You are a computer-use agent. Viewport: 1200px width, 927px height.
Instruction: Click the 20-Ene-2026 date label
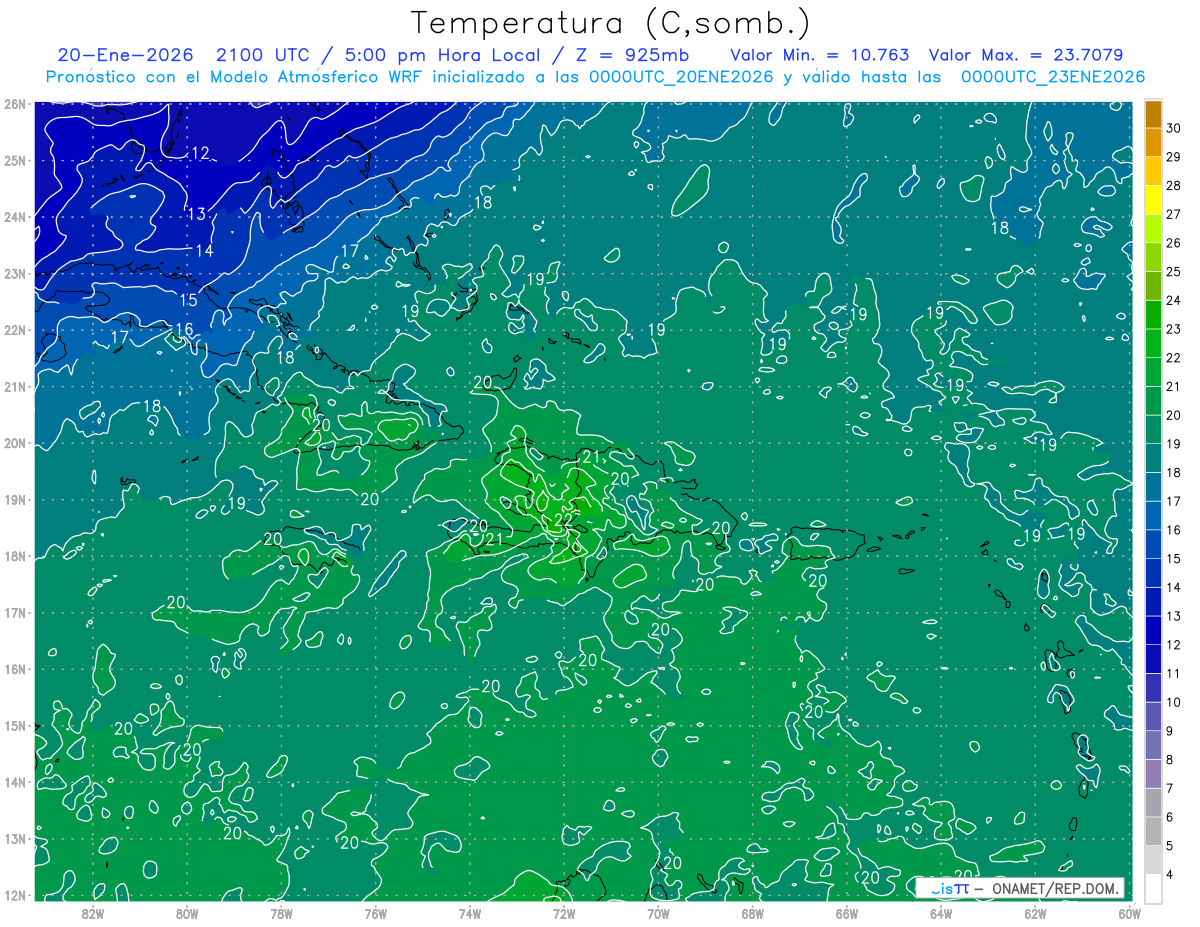pos(119,55)
